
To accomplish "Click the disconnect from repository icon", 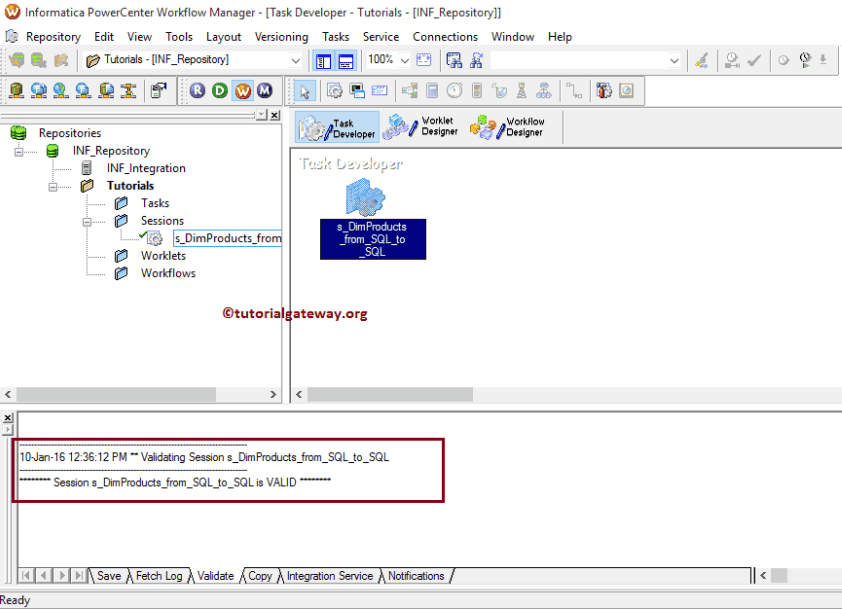I will 39,60.
